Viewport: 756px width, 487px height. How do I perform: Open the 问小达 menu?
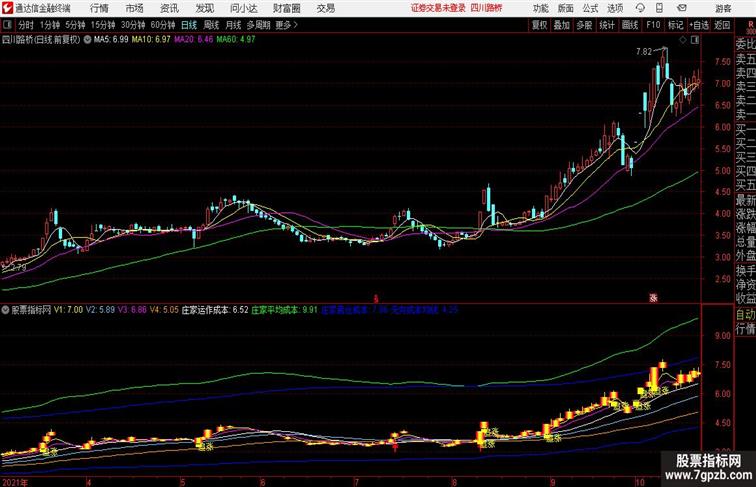tap(243, 8)
